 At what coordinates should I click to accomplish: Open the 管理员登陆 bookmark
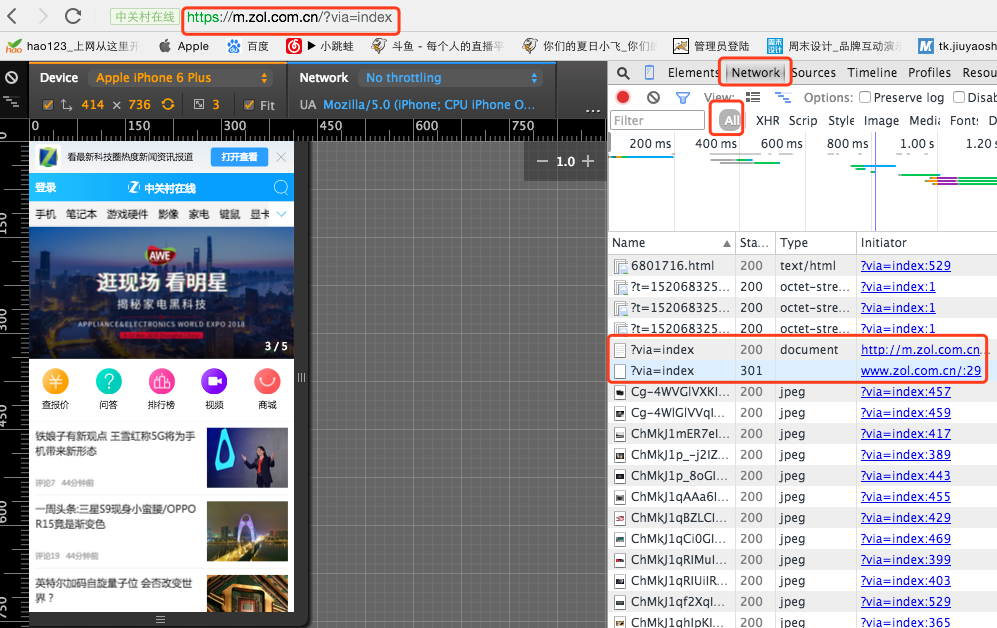712,46
